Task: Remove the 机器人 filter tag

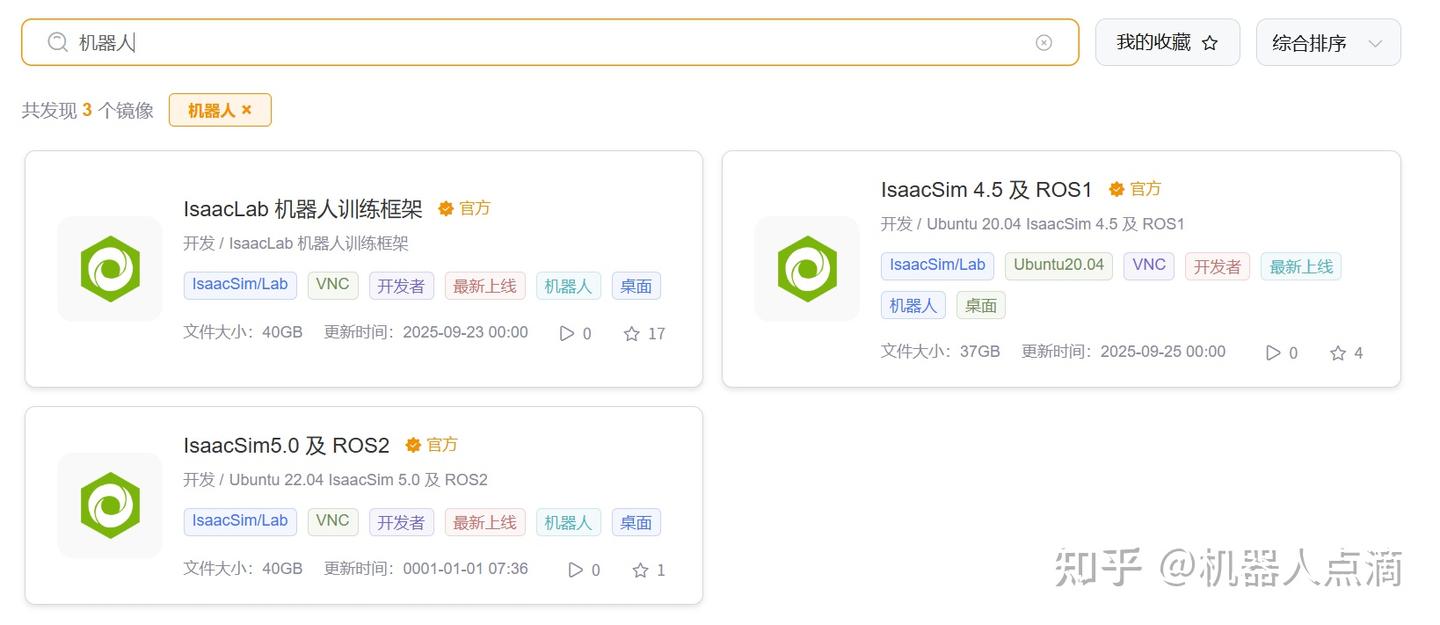Action: 247,110
